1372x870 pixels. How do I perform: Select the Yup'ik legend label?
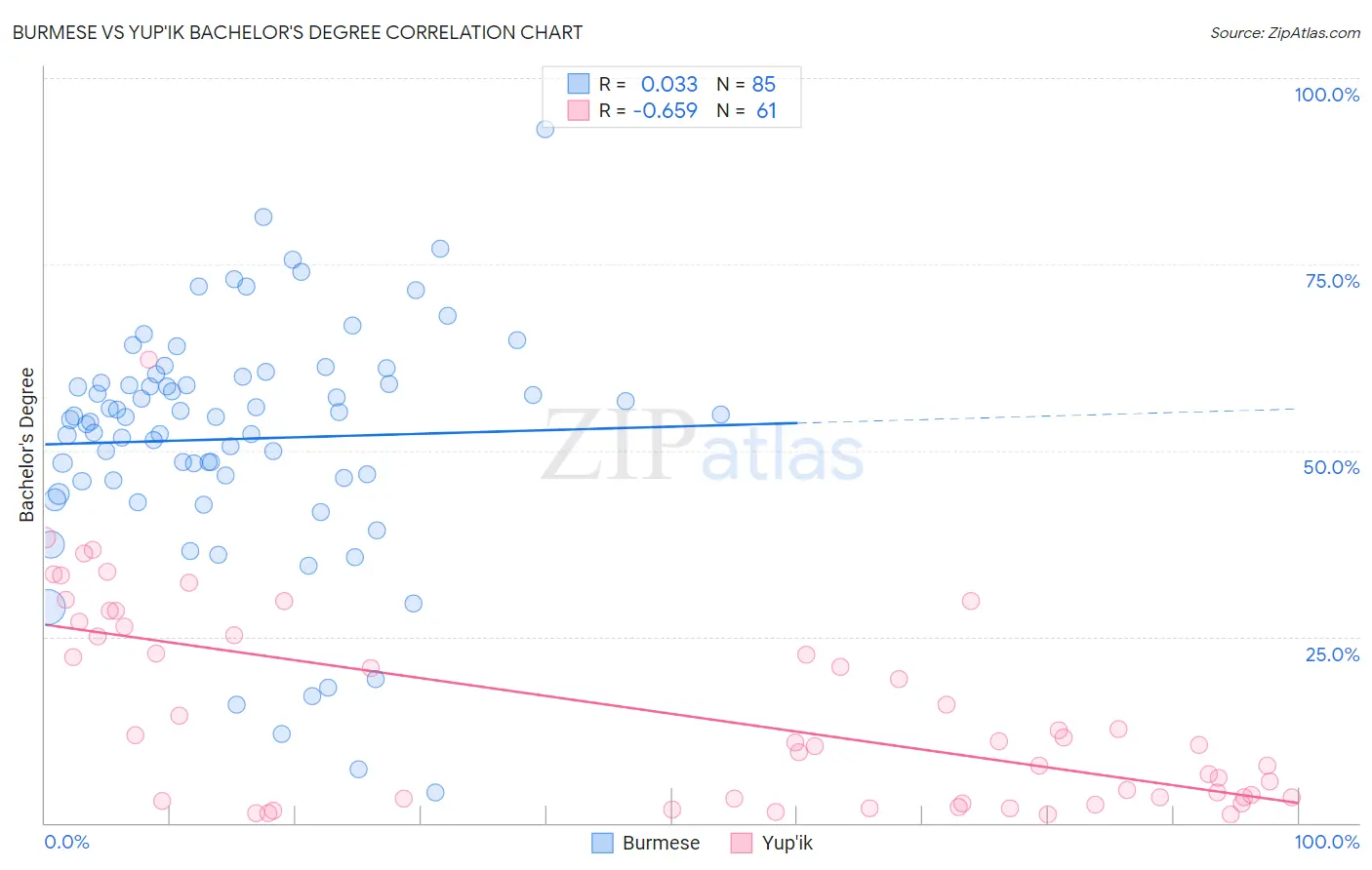[787, 843]
